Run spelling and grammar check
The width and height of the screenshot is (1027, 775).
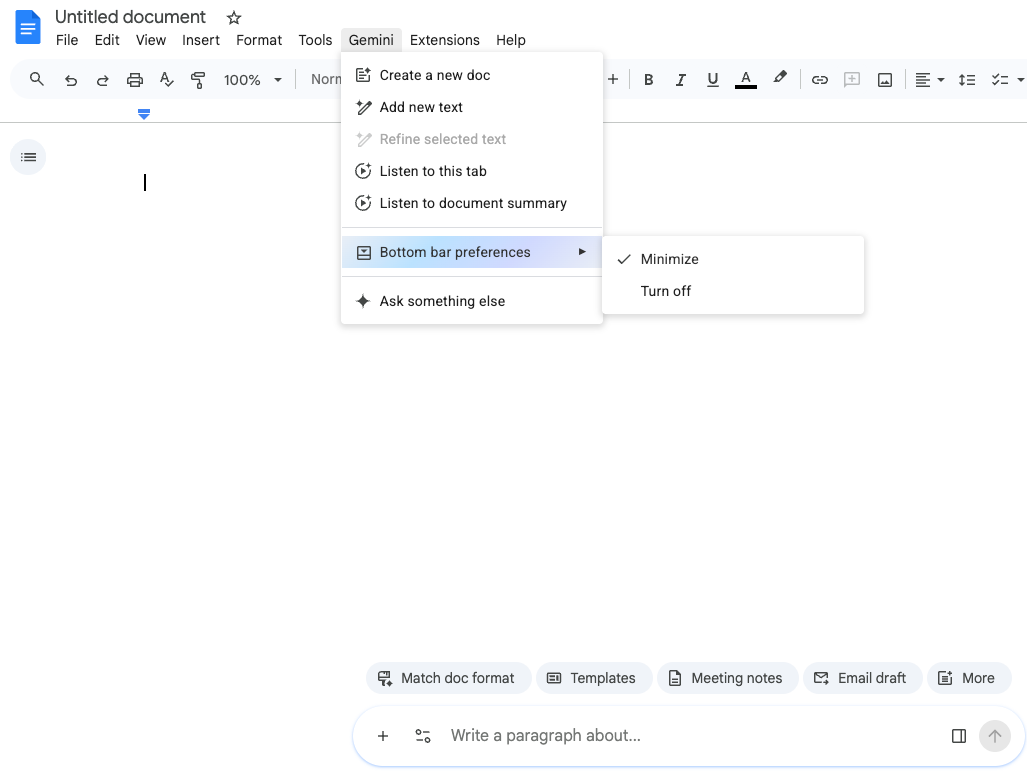click(166, 80)
